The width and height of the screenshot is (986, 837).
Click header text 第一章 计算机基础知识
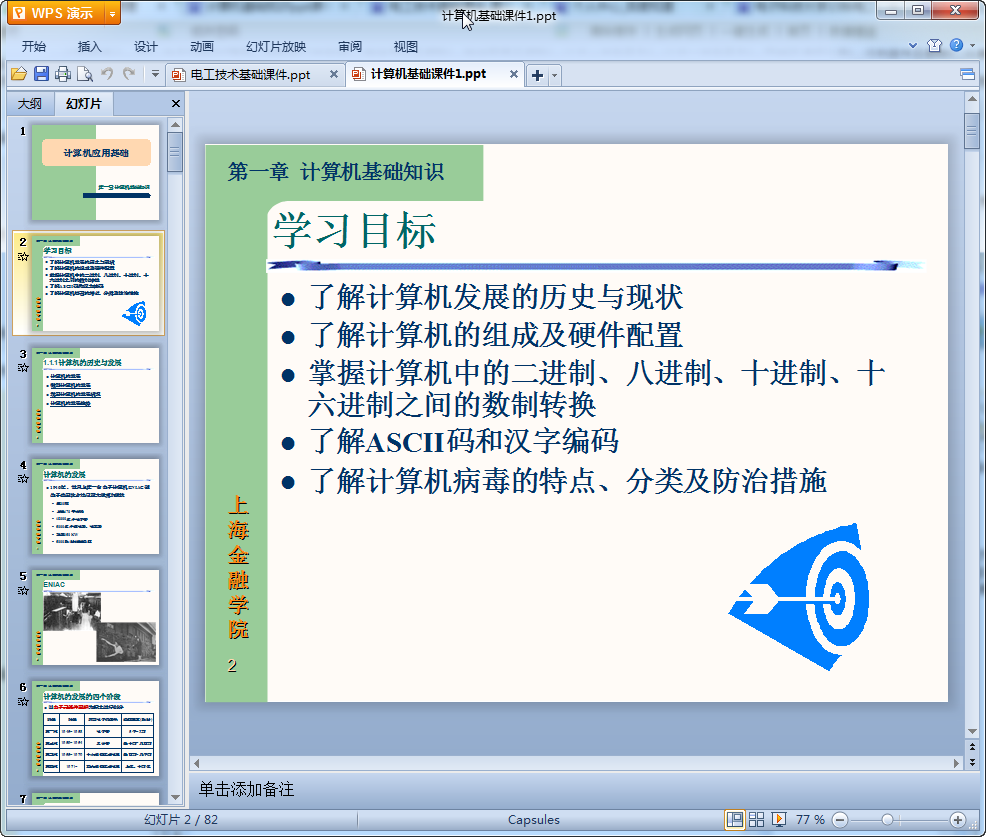click(x=336, y=172)
